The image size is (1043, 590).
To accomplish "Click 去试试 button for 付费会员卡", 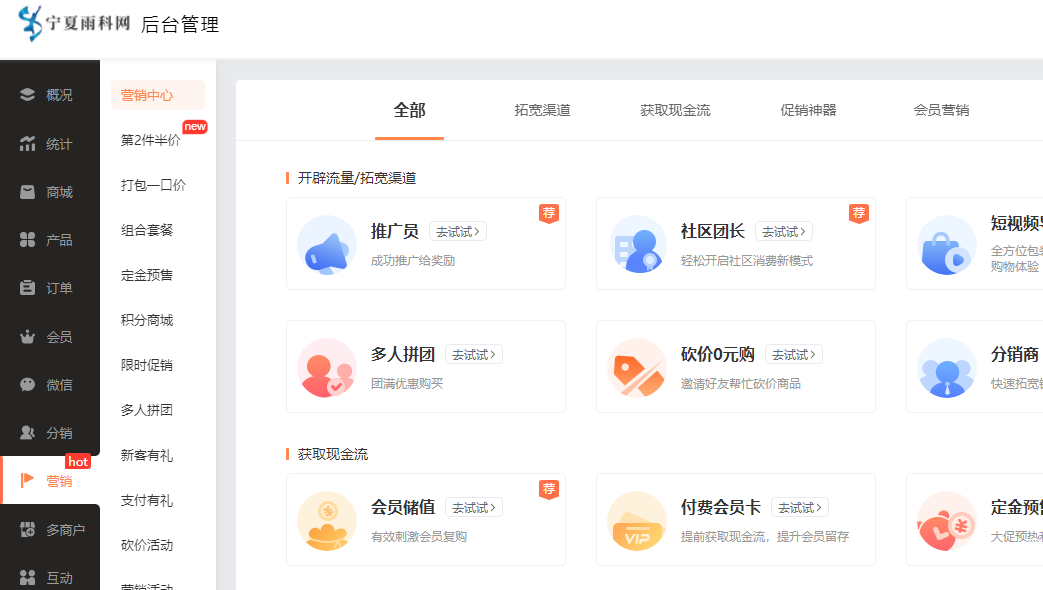I will coord(800,508).
